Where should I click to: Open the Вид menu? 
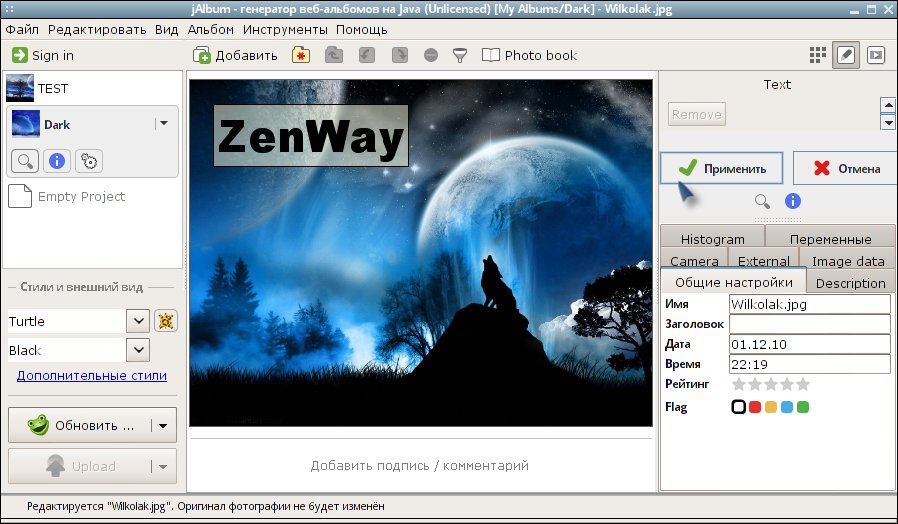click(x=167, y=30)
